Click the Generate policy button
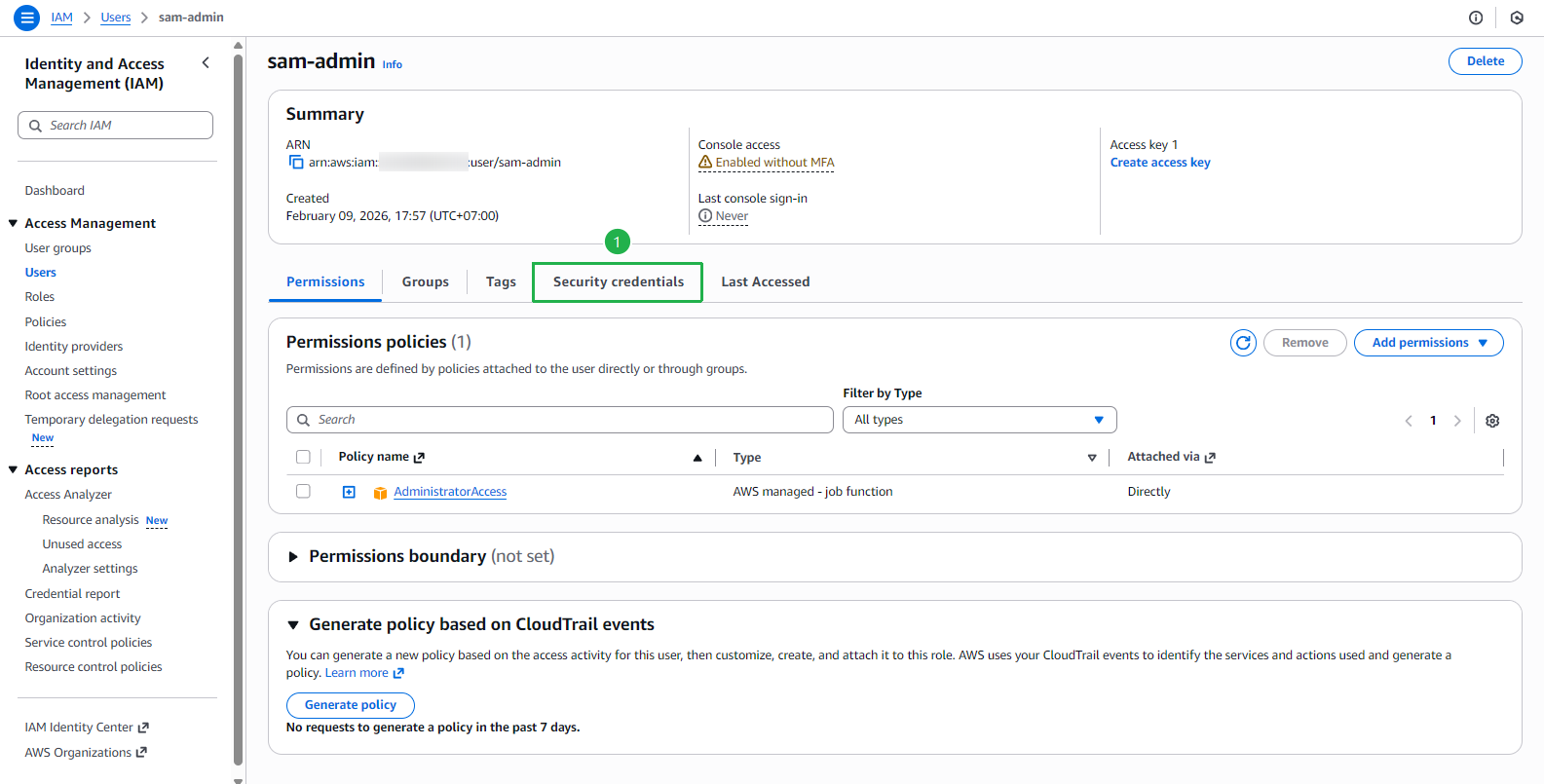 pos(351,705)
